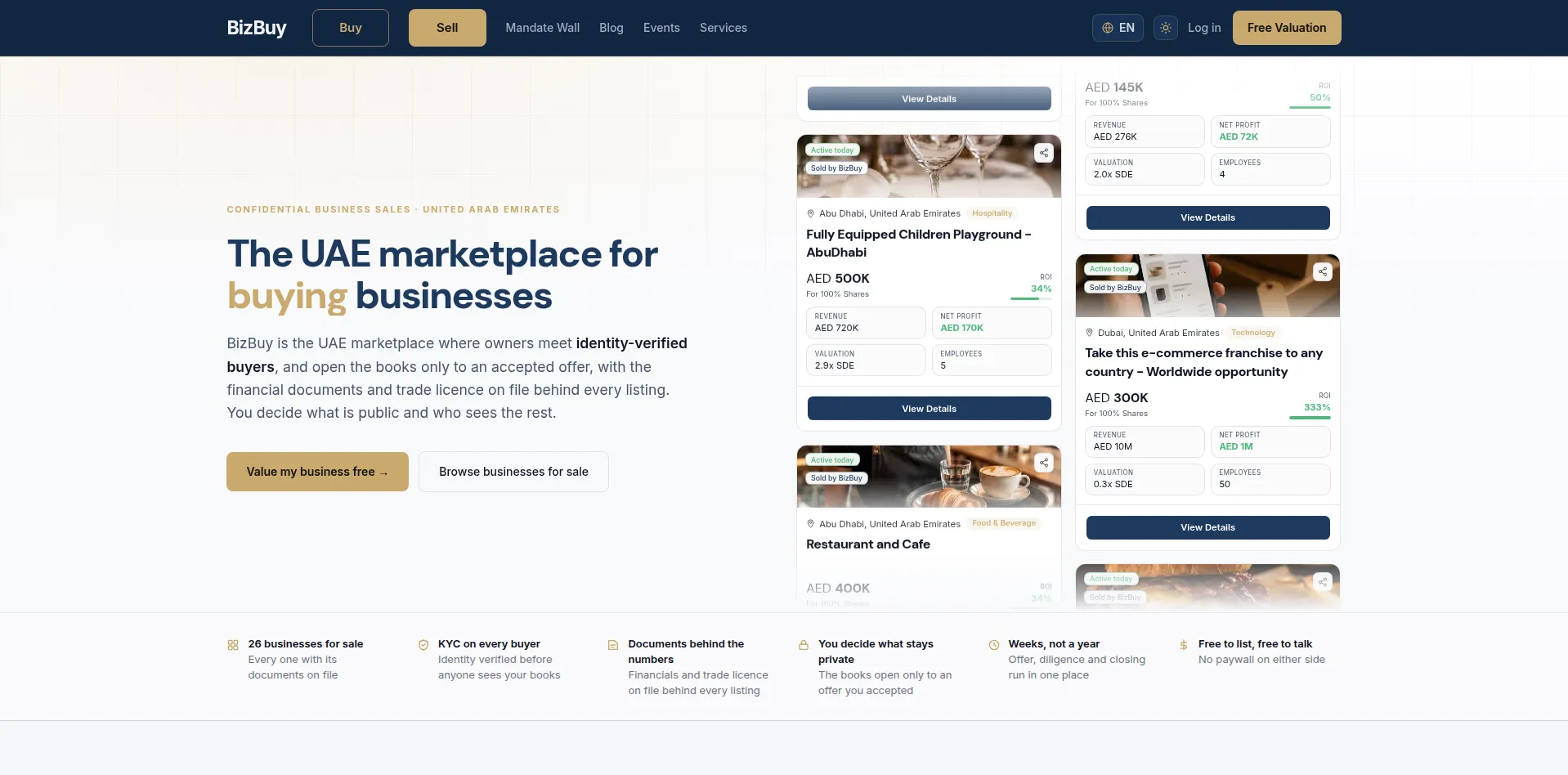Click the REVENUE AED 10M box
Image resolution: width=1568 pixels, height=775 pixels.
(1145, 441)
